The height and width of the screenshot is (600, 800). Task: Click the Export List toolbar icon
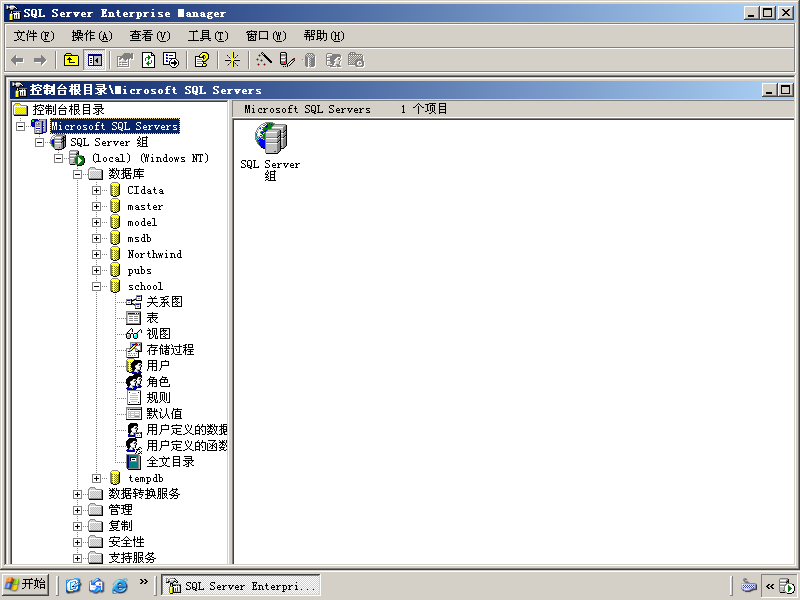(171, 60)
